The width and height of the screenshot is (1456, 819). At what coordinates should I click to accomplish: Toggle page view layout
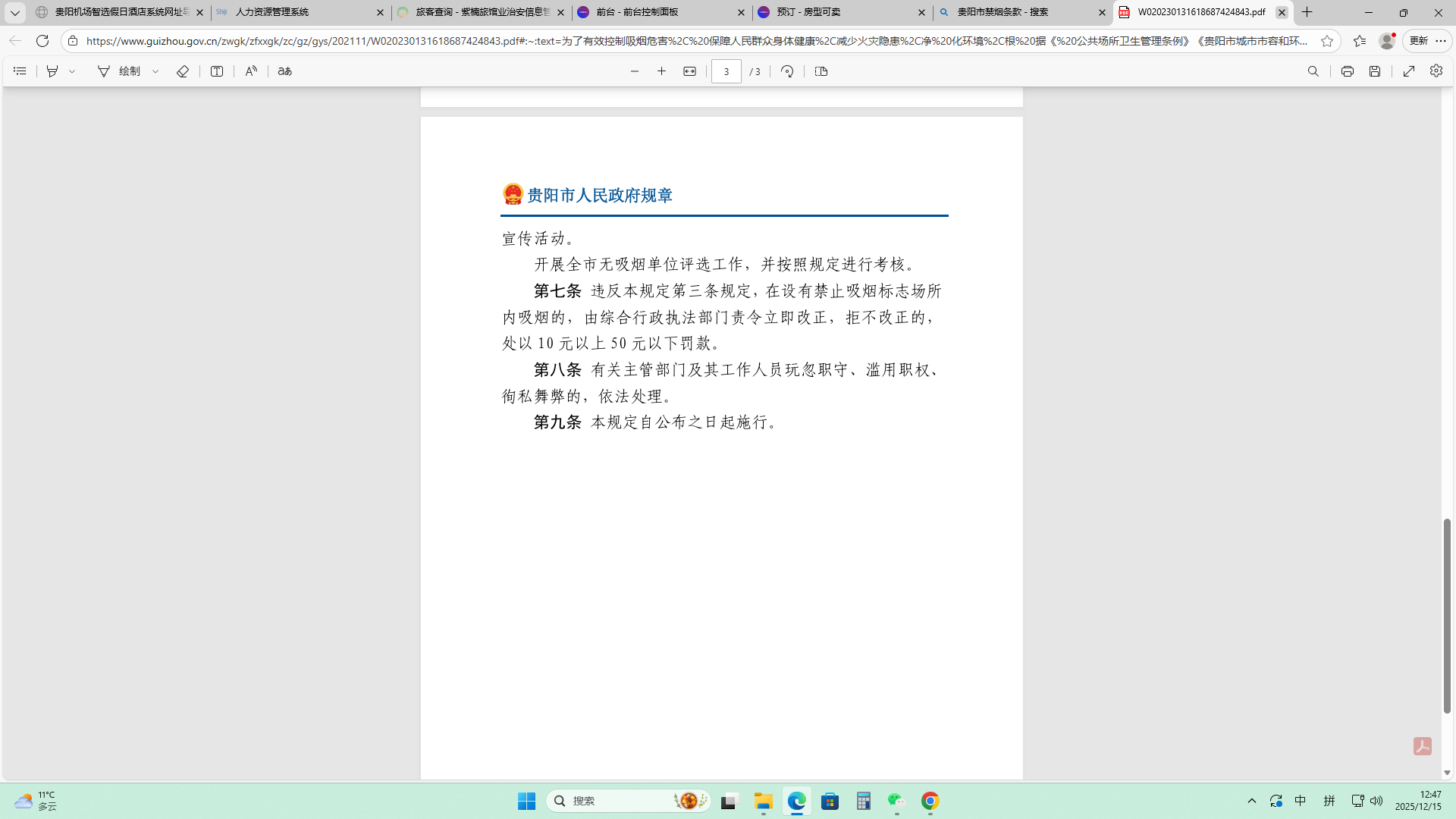coord(821,71)
